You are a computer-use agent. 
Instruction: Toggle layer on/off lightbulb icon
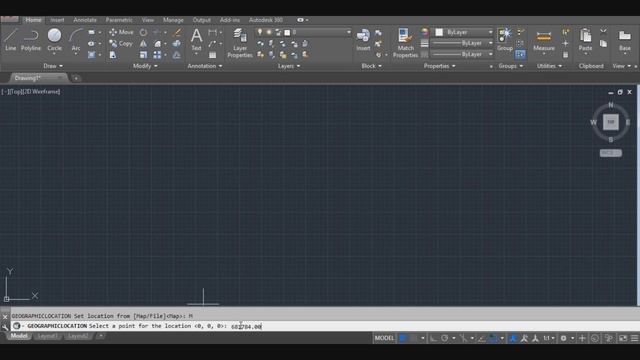click(260, 32)
